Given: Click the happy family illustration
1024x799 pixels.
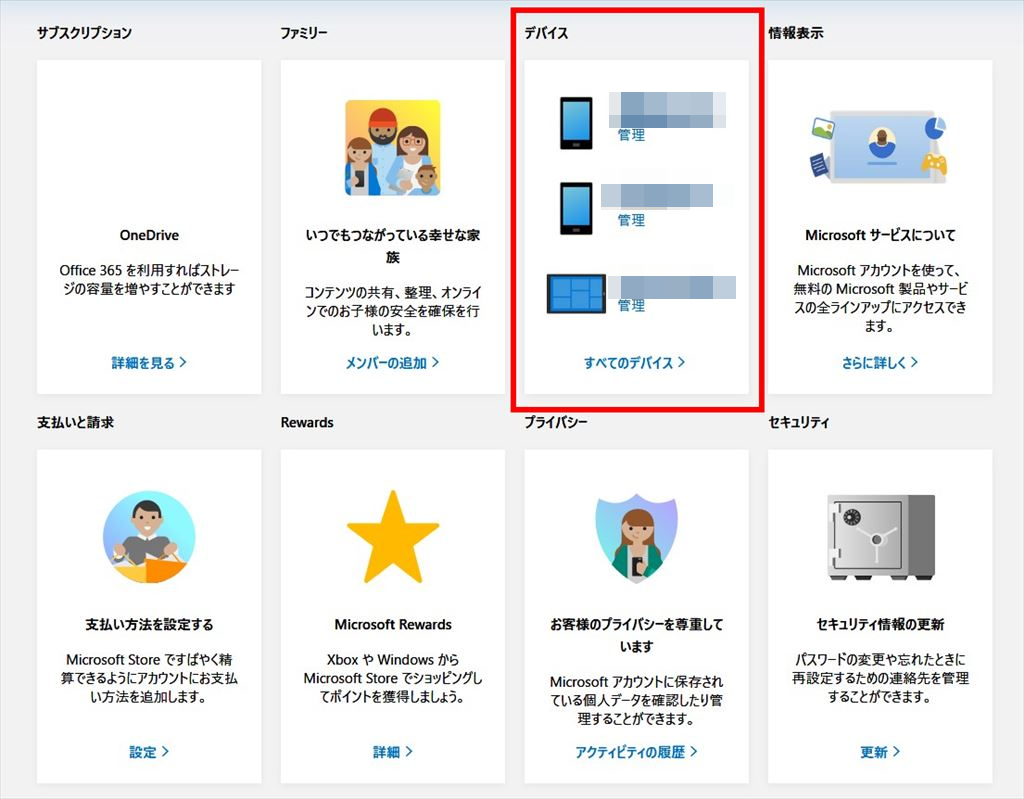Looking at the screenshot, I should point(392,147).
